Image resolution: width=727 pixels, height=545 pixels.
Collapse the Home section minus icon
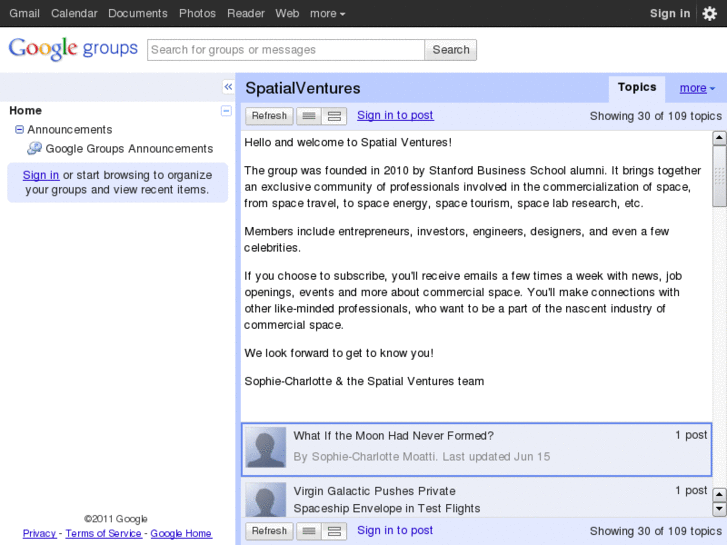226,111
